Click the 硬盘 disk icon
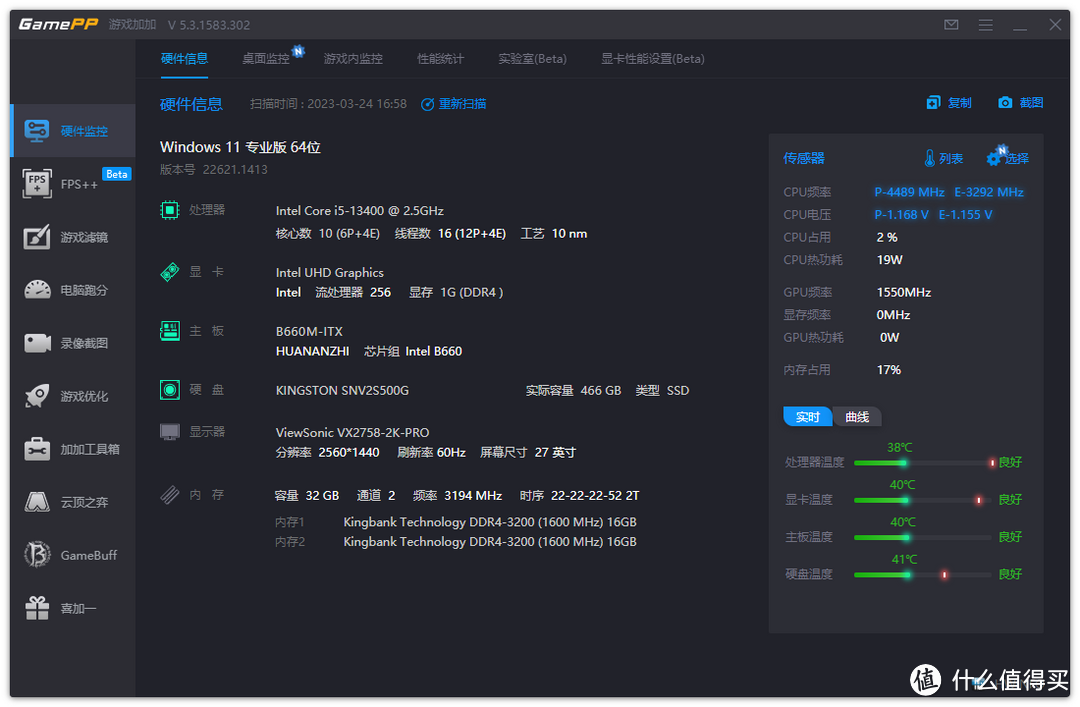The width and height of the screenshot is (1080, 707). click(169, 390)
